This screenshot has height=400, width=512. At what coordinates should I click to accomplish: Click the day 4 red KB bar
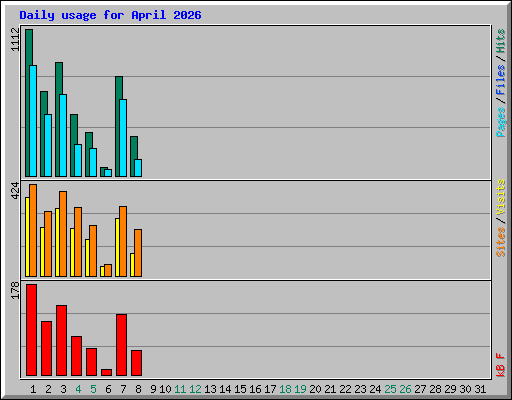pyautogui.click(x=76, y=356)
